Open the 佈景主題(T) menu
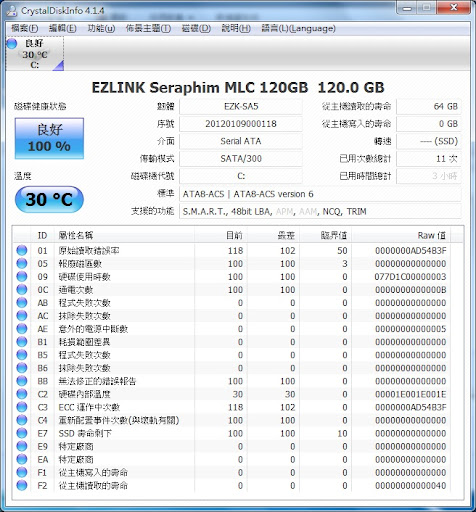 [148, 28]
